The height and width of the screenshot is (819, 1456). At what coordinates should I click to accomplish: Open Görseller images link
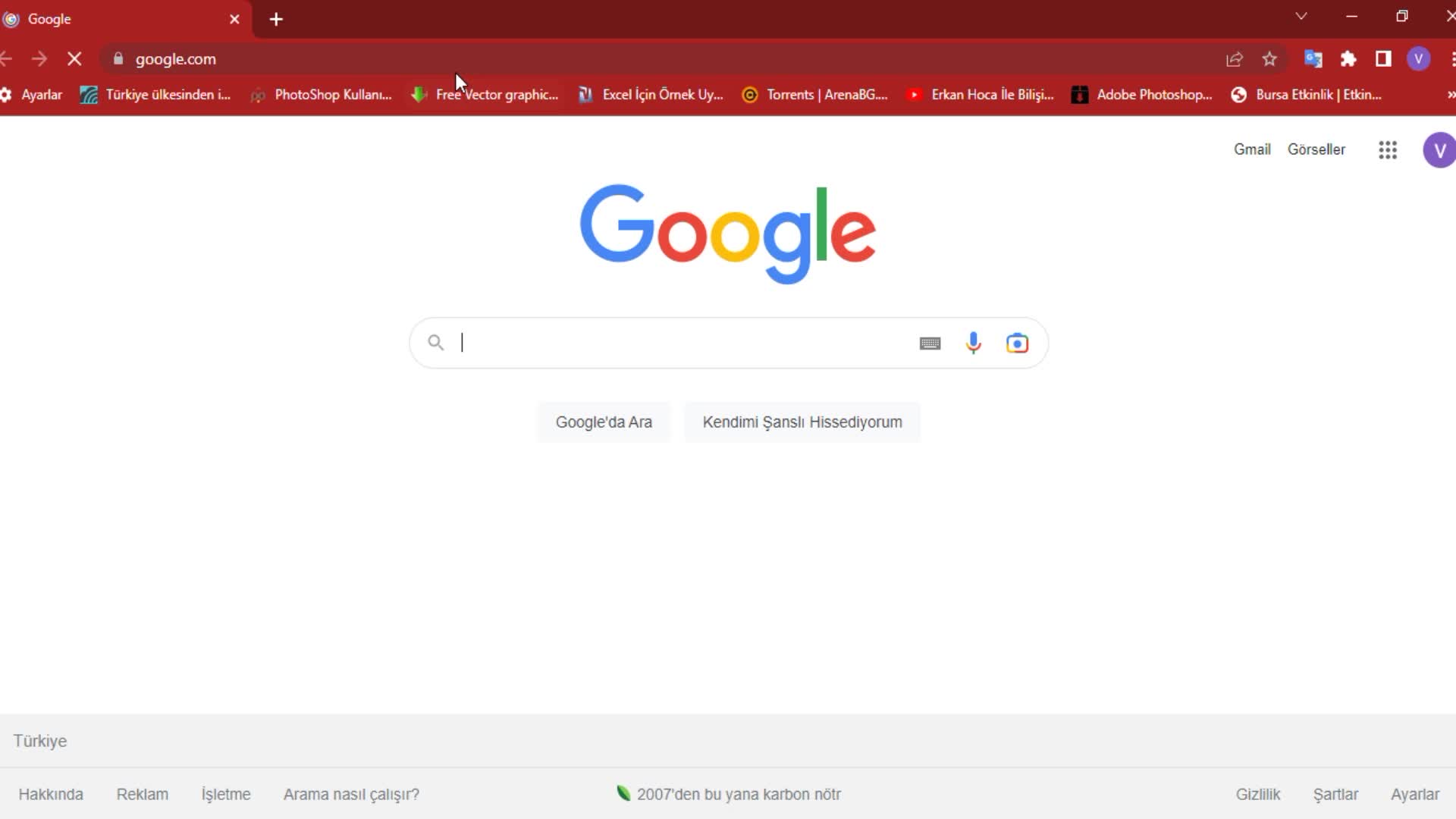1317,149
